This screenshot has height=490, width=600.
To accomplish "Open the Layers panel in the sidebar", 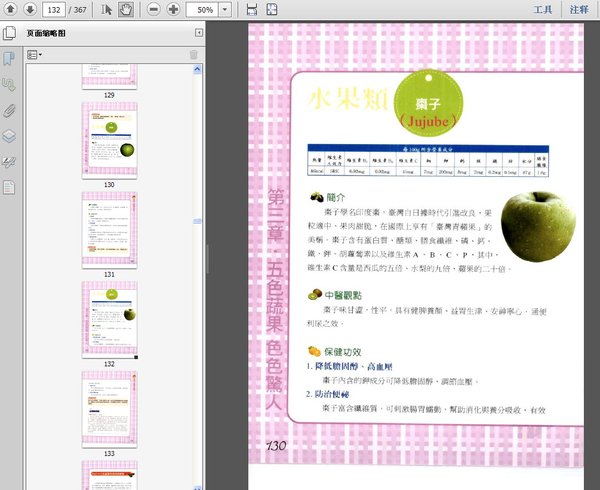I will (9, 136).
